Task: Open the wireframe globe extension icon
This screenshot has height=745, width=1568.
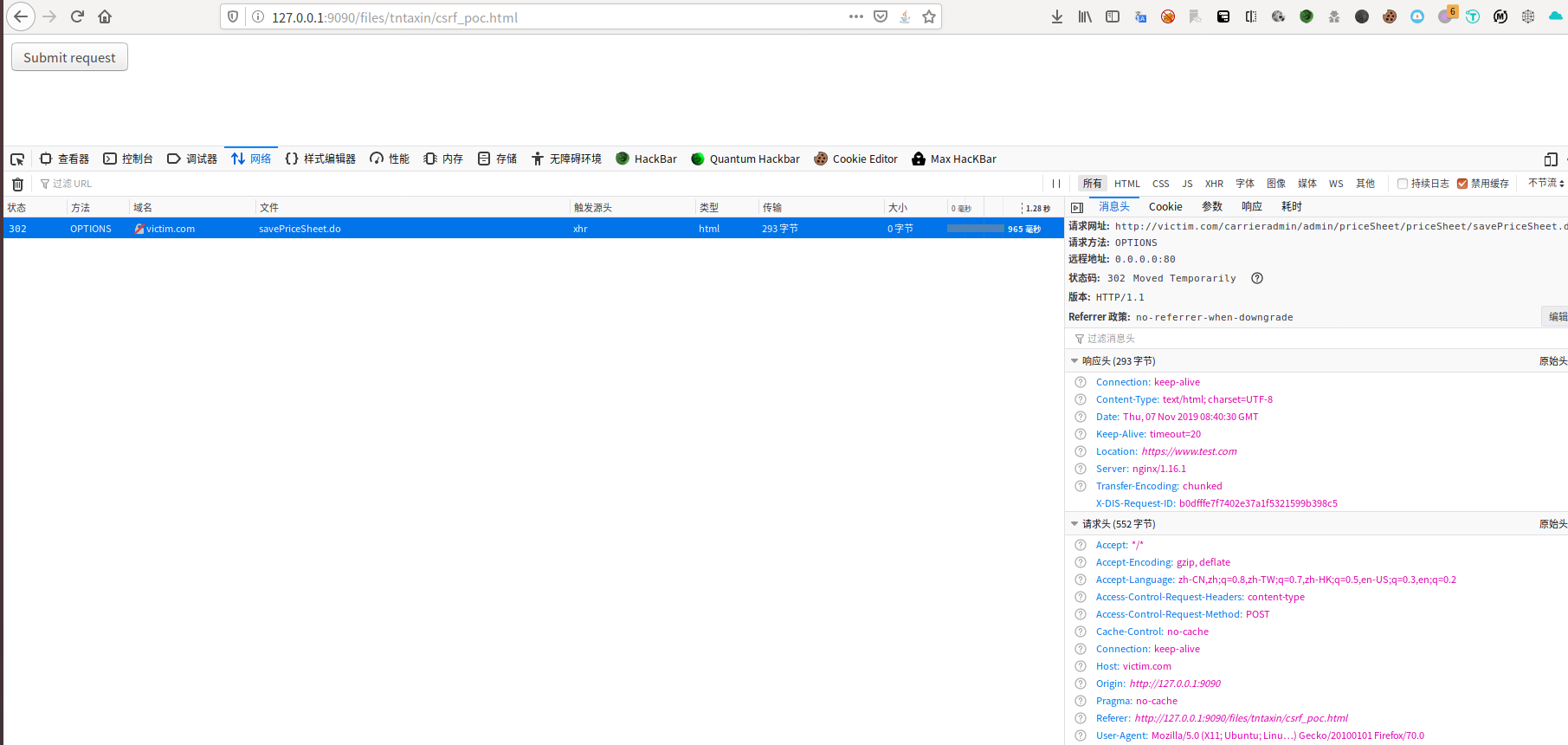Action: [x=1528, y=16]
